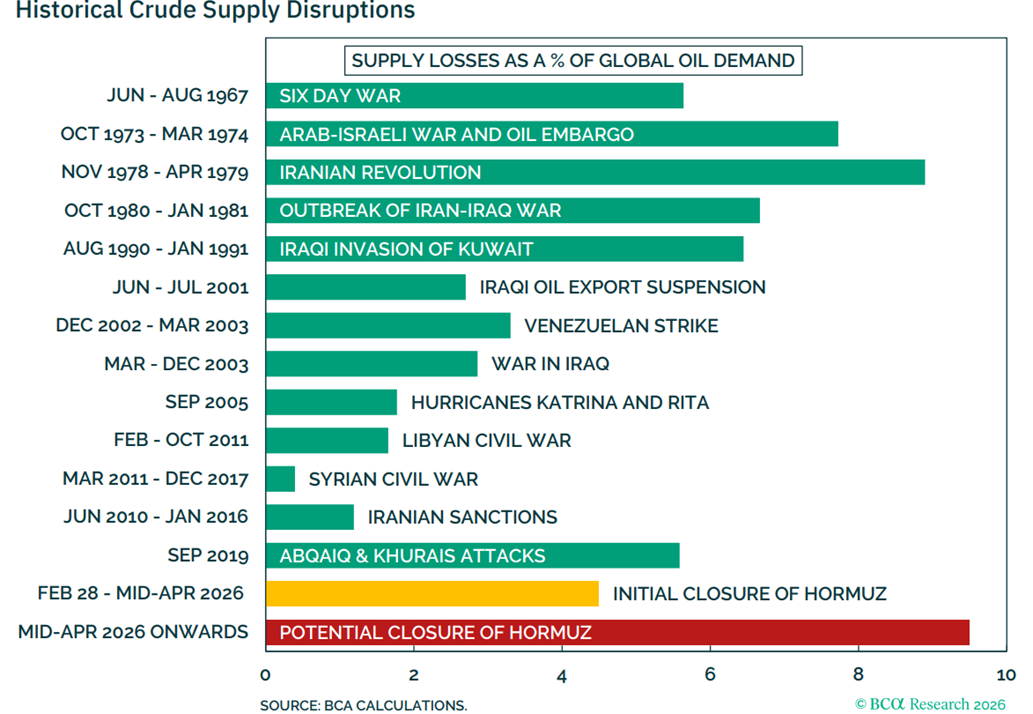Click the War in Iraq label
The width and height of the screenshot is (1033, 714).
click(x=550, y=364)
